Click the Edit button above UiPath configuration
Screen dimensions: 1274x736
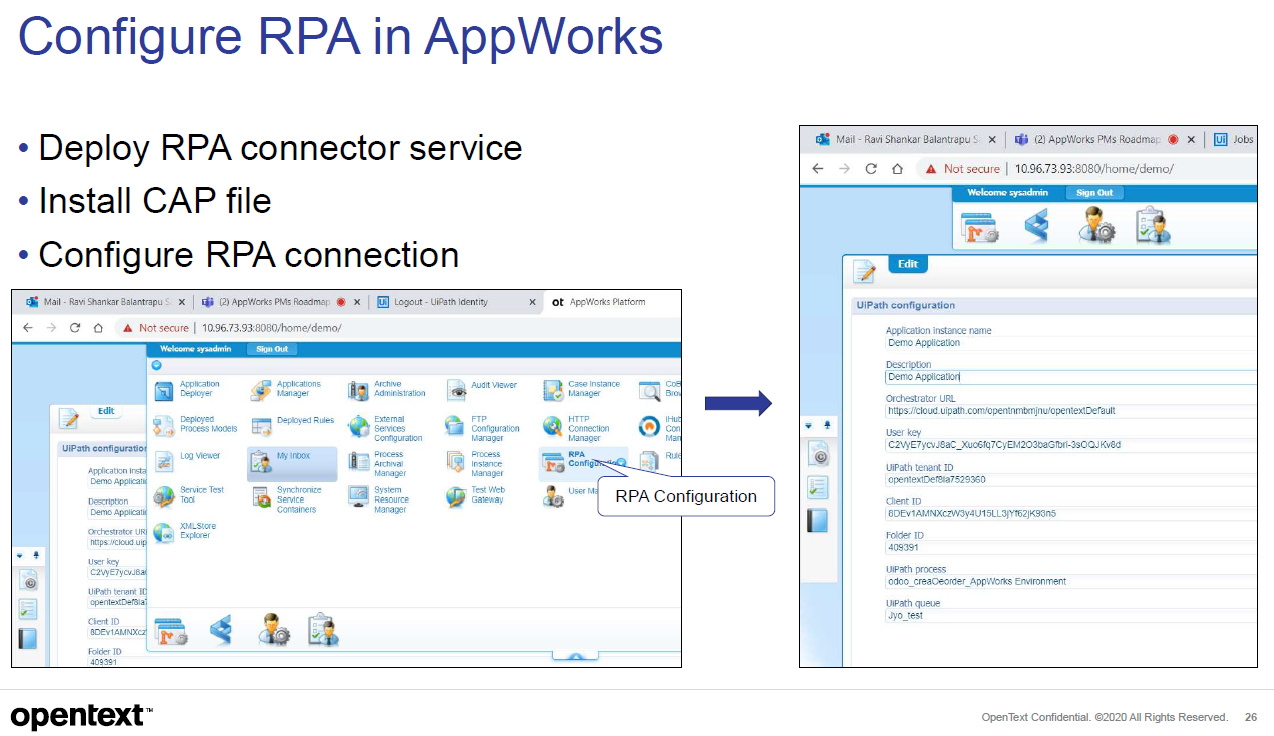click(x=907, y=263)
